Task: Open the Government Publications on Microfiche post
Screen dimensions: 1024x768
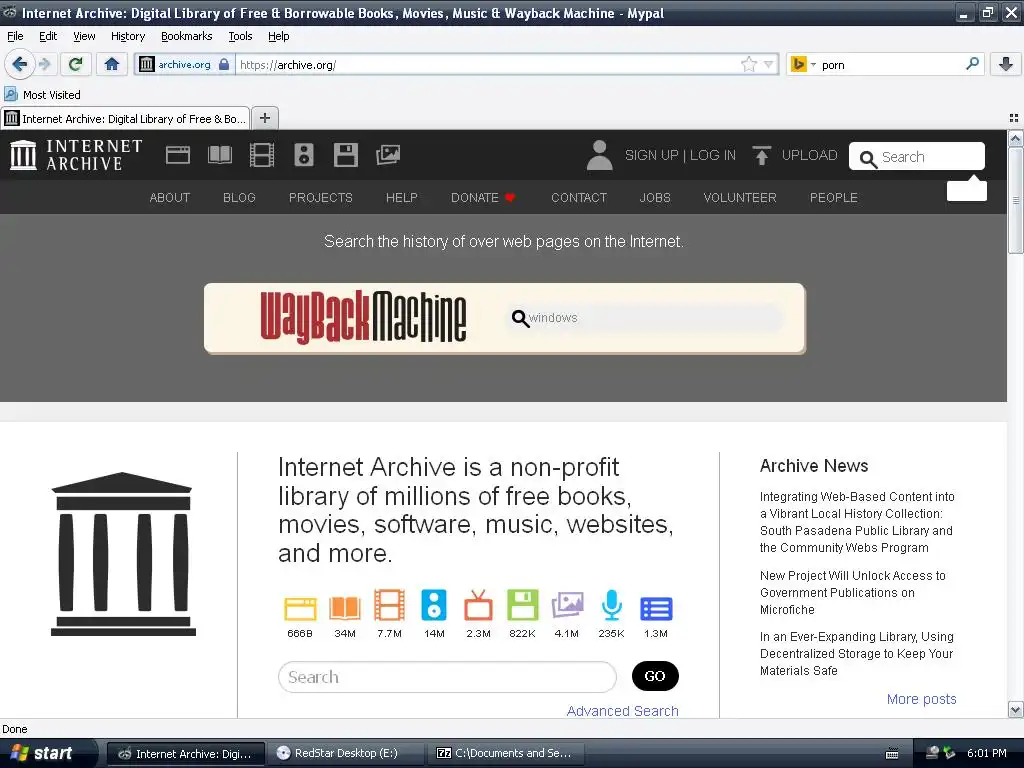Action: [852, 592]
